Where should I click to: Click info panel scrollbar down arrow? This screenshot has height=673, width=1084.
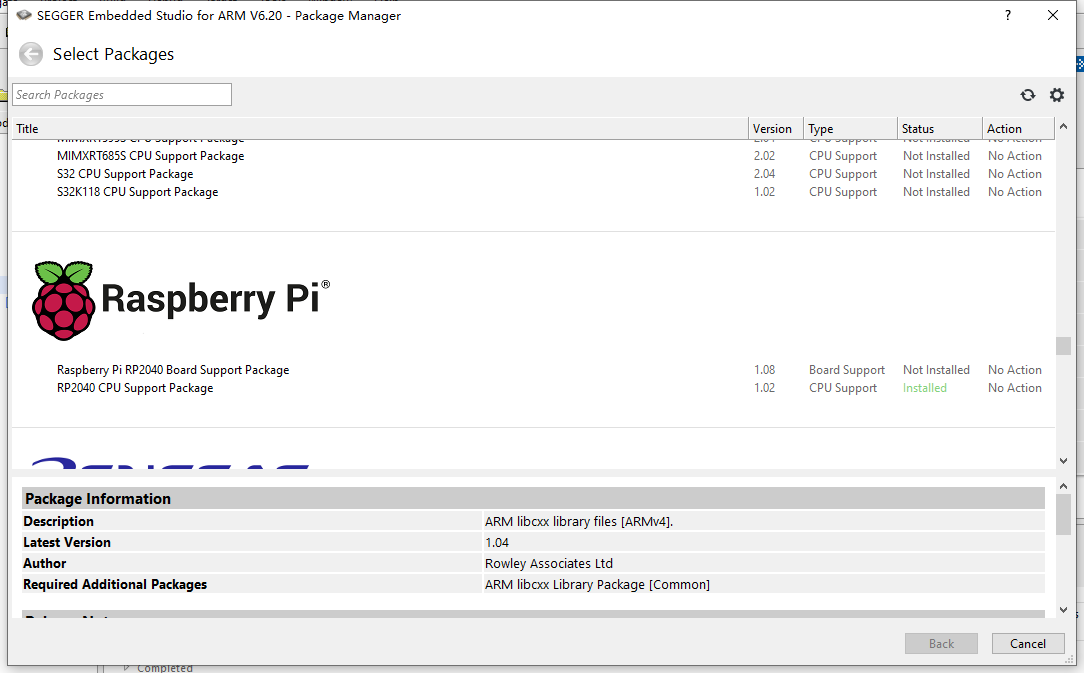1063,609
